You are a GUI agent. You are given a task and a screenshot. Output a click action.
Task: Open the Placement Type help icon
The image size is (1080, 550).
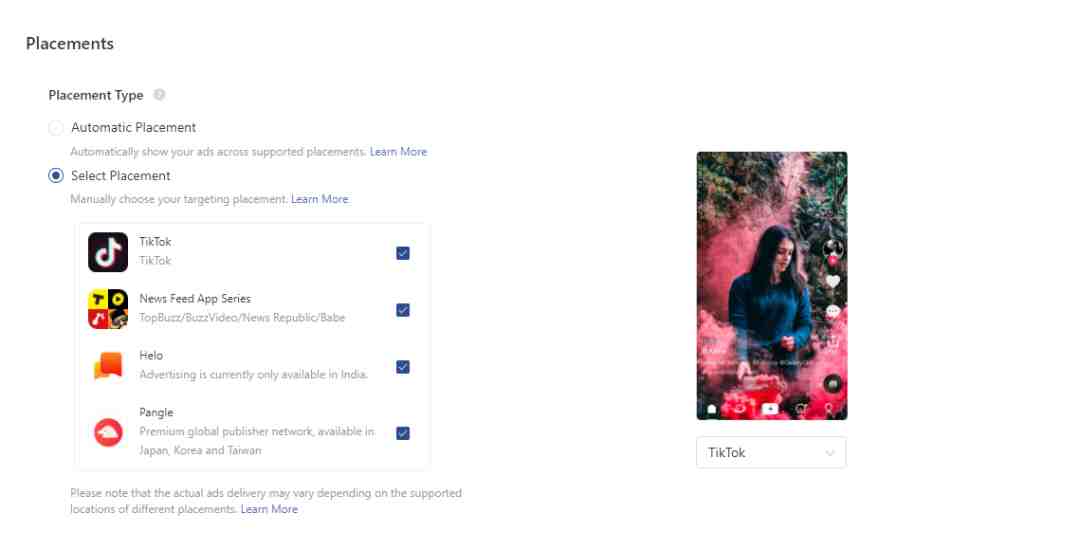159,95
